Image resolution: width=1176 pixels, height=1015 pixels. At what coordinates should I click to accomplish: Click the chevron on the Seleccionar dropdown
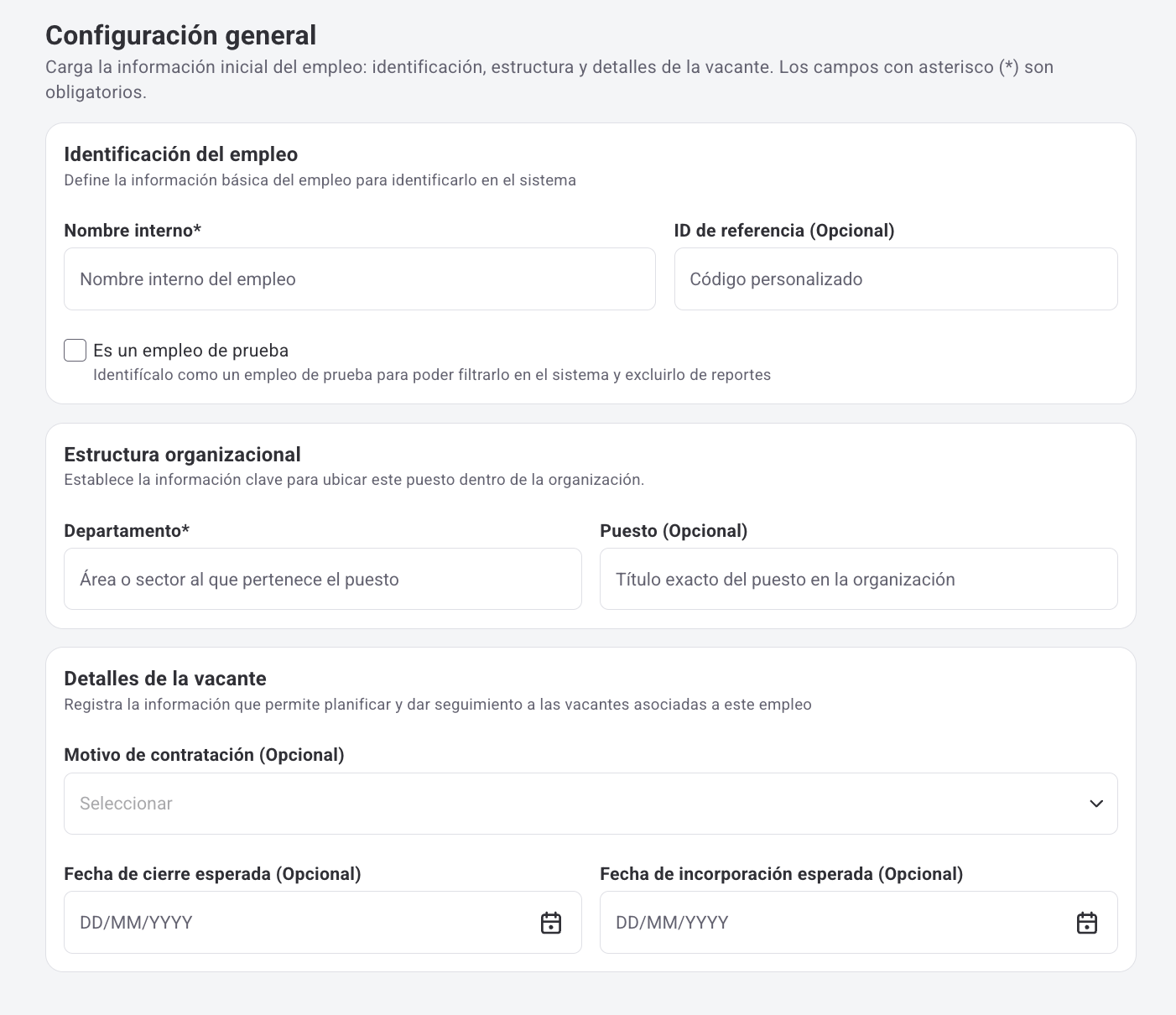pos(1096,803)
